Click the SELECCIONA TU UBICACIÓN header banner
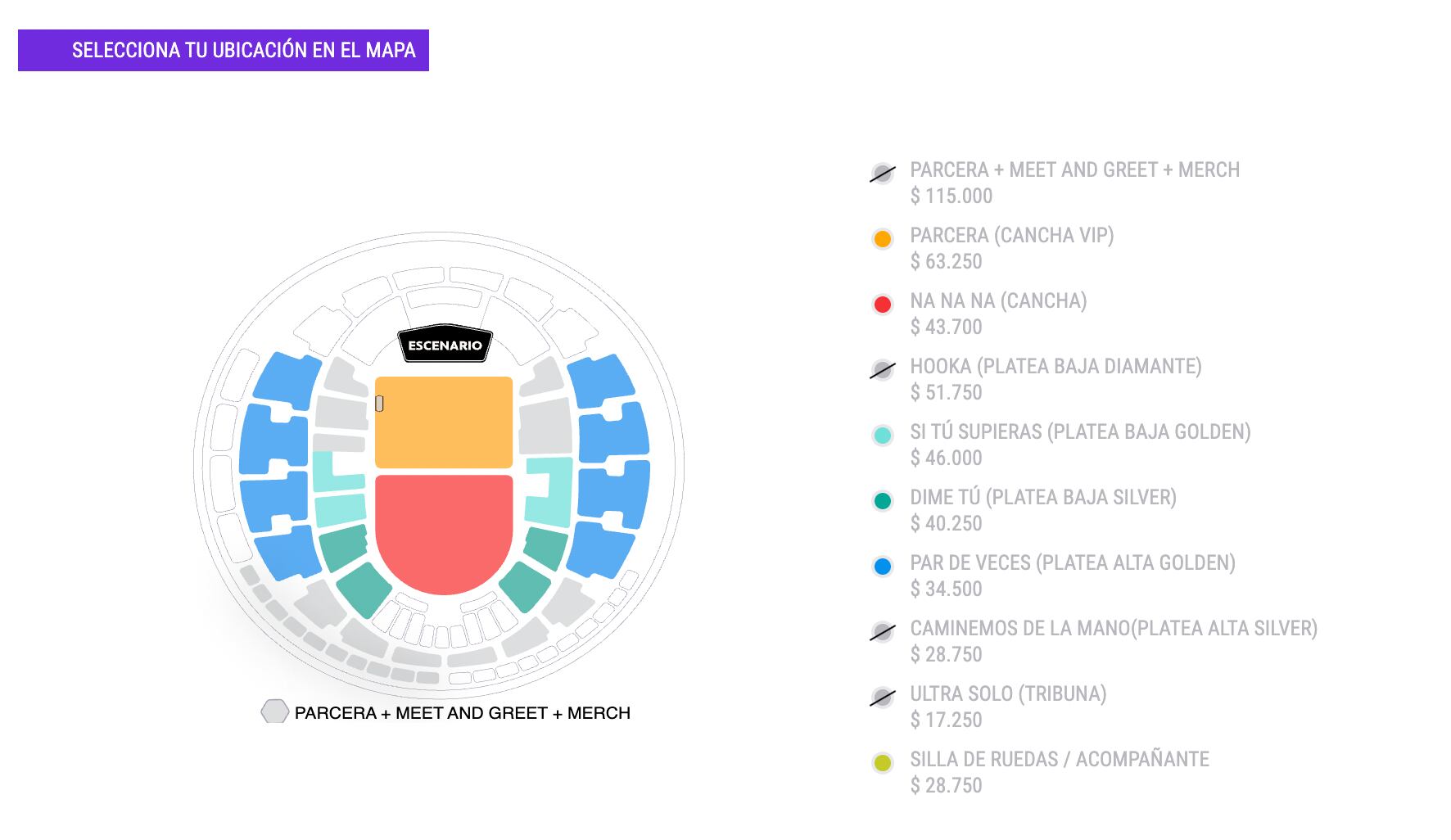The image size is (1451, 840). point(243,50)
